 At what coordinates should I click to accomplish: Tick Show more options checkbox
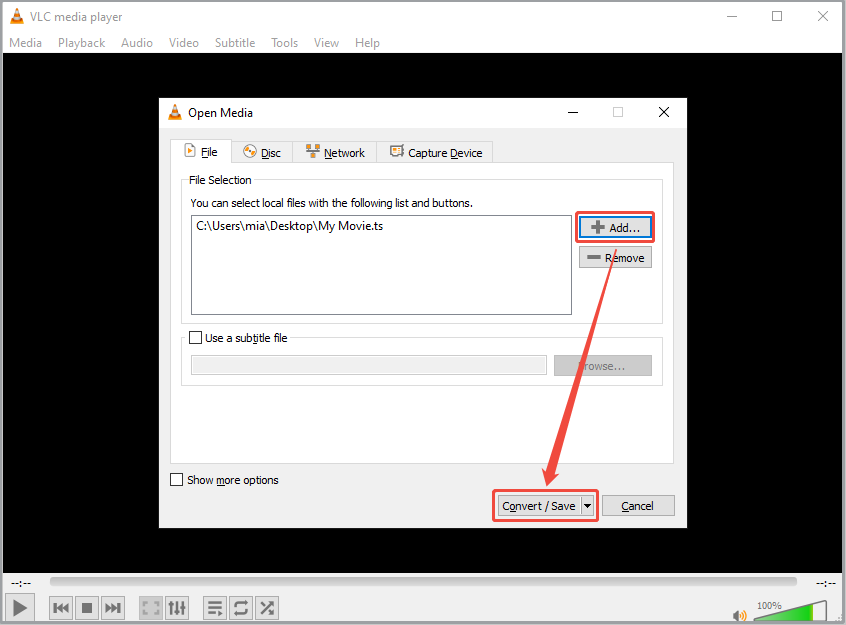[x=176, y=480]
